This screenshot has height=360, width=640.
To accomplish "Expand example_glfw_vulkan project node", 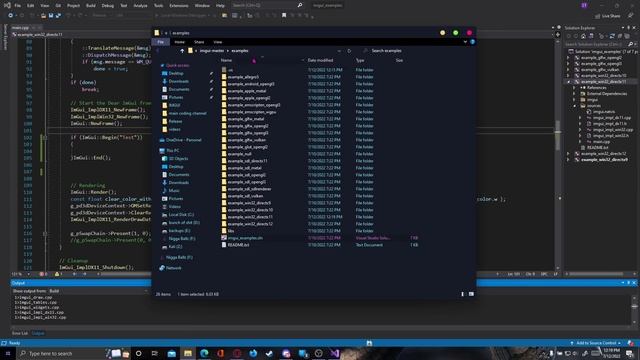I will pyautogui.click(x=568, y=70).
